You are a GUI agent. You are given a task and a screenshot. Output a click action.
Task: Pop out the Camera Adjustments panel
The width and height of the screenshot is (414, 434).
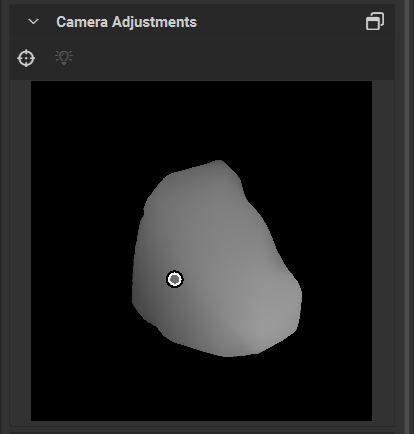pos(375,22)
